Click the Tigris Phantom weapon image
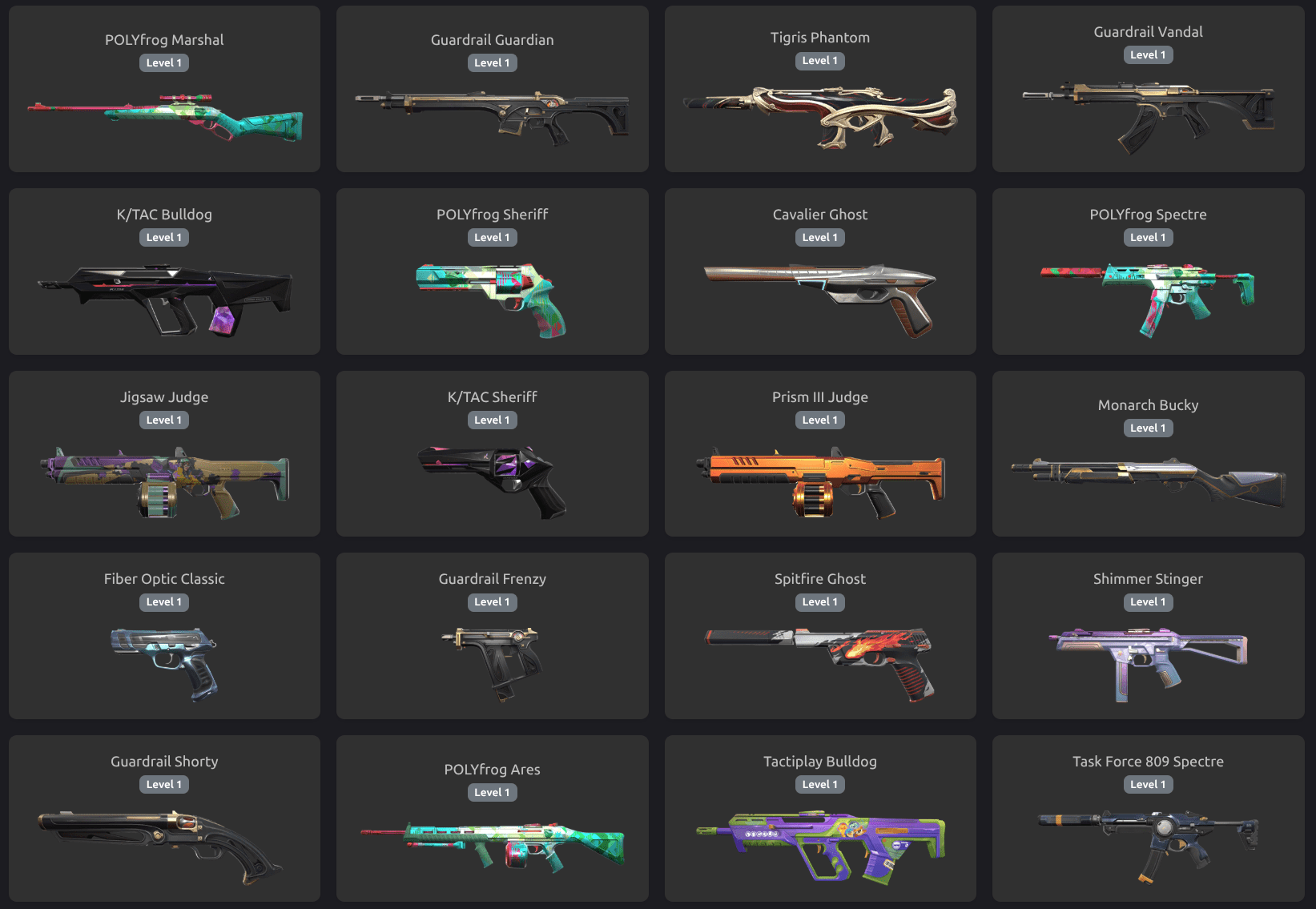Viewport: 1316px width, 909px height. (820, 117)
